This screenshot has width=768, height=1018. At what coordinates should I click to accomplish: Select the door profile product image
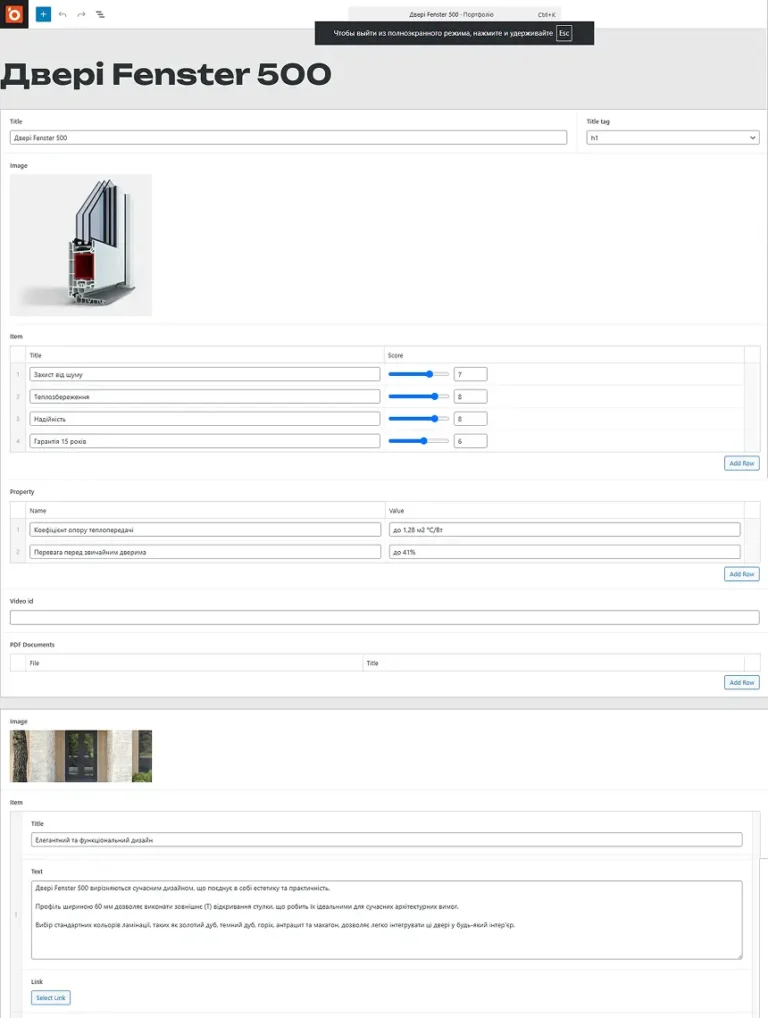point(81,245)
